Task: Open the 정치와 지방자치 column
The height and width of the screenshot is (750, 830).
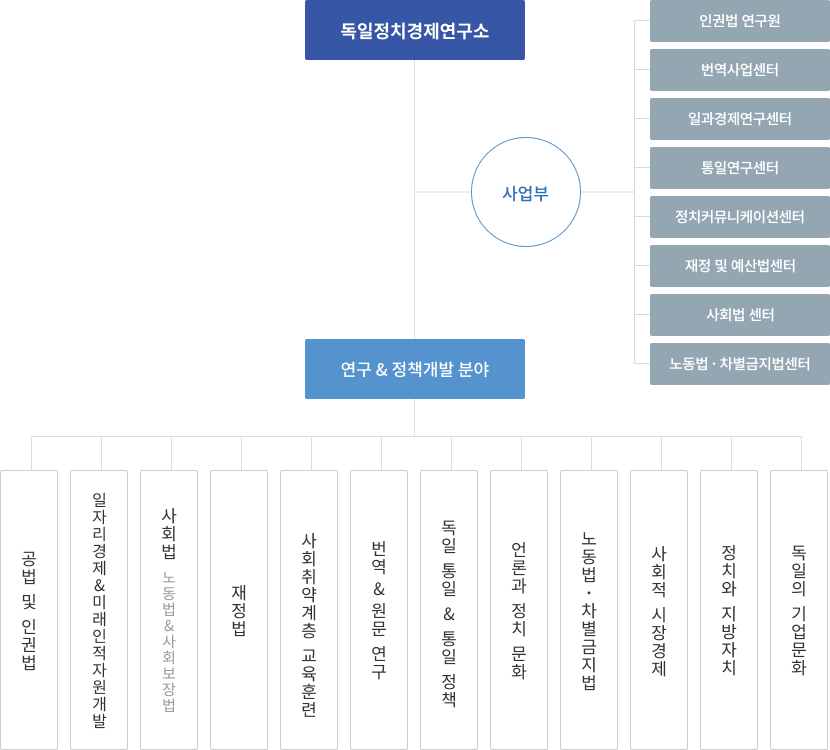Action: pos(729,609)
